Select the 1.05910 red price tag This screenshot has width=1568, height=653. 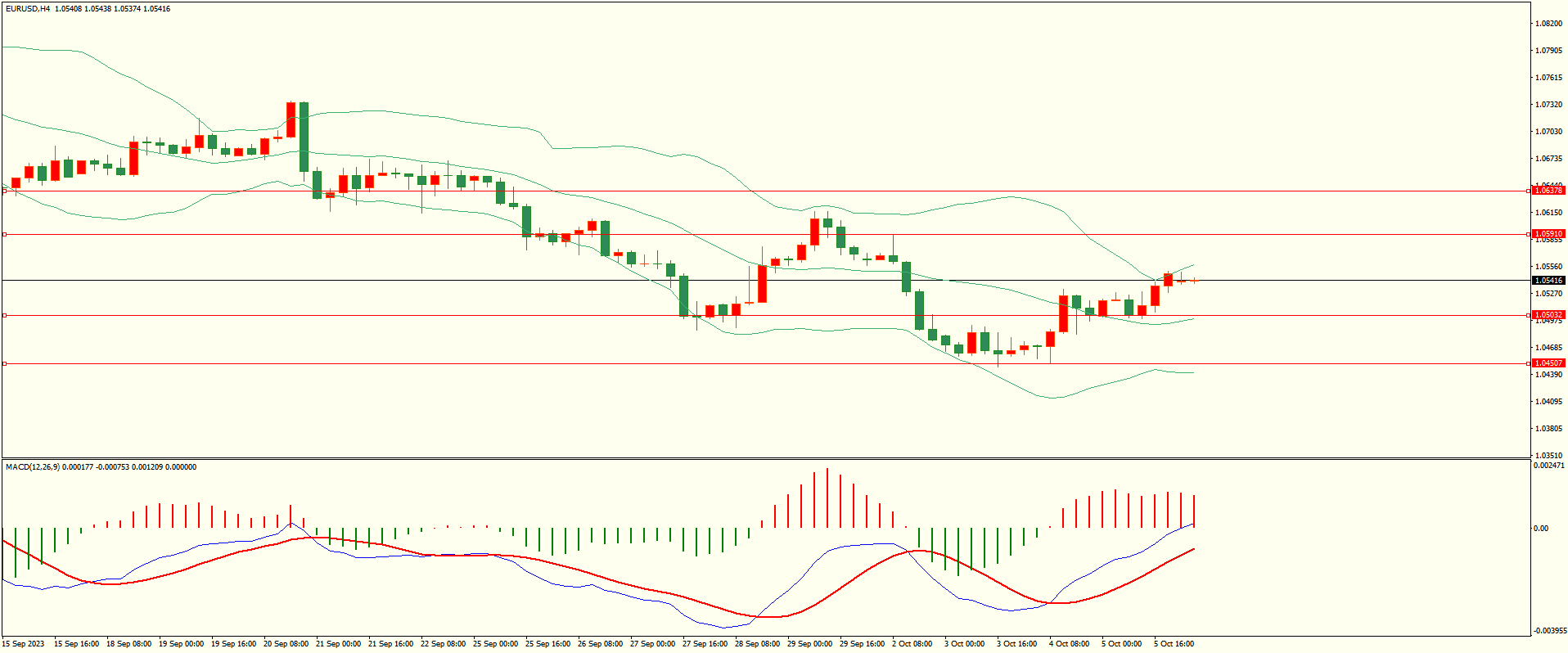point(1548,234)
